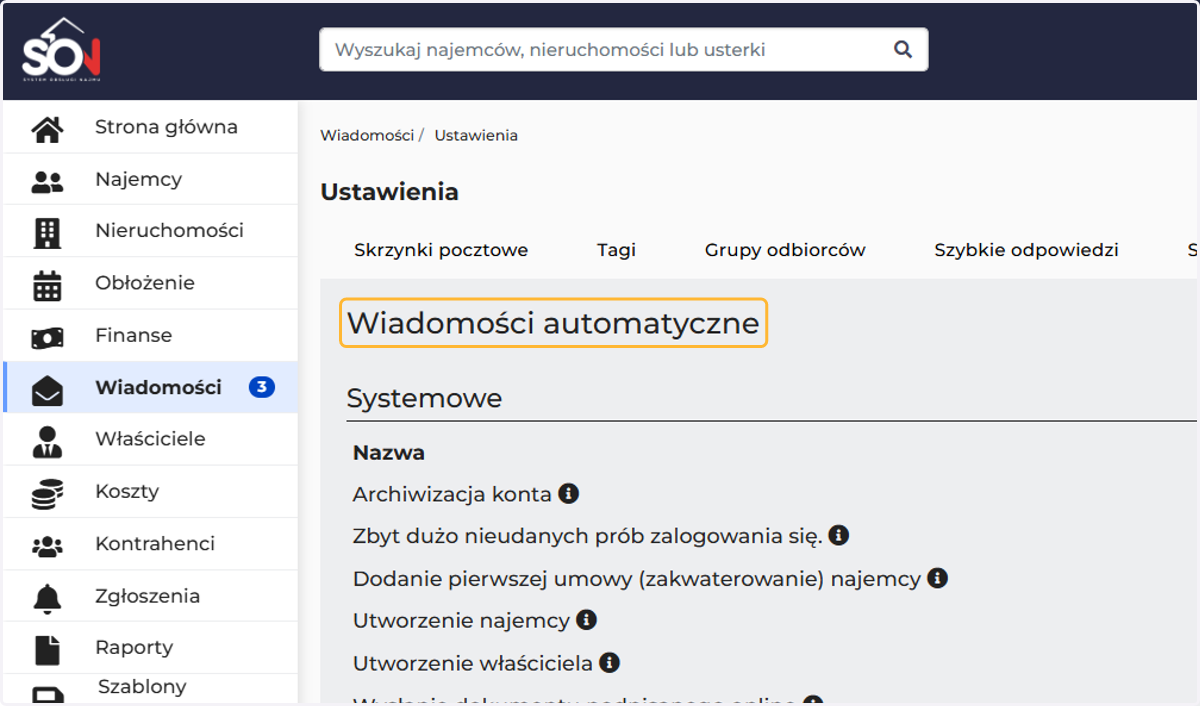Click the Ustawienia breadcrumb
1200x706 pixels.
[476, 135]
